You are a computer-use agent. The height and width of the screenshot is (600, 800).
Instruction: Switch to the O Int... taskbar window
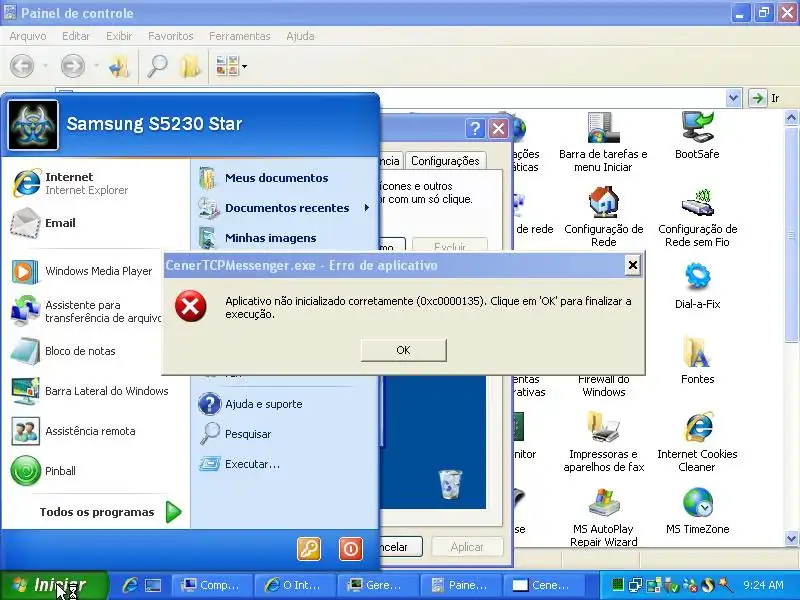click(x=294, y=585)
